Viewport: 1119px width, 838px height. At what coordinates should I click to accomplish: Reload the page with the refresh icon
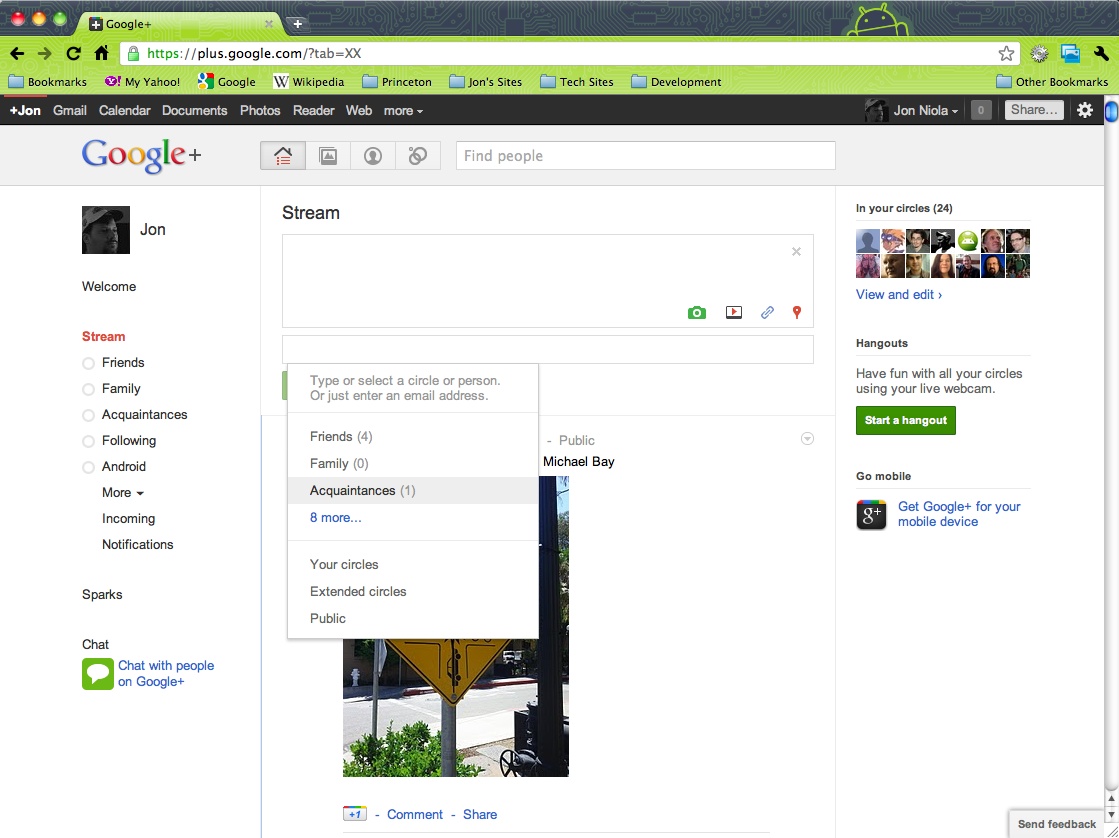73,54
